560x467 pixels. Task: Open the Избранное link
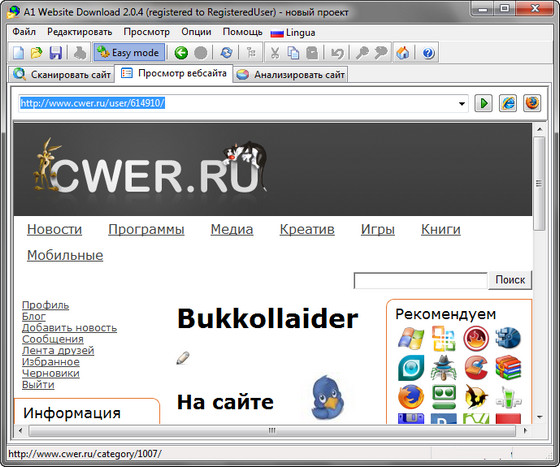coord(51,362)
